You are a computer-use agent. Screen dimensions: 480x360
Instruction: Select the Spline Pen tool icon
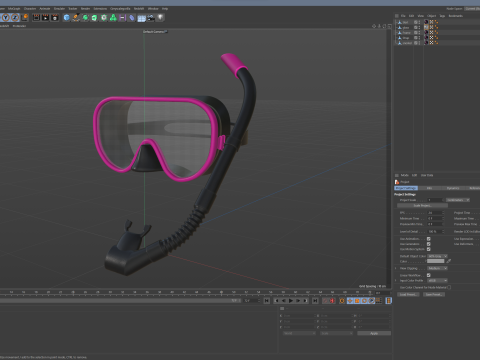click(76, 18)
